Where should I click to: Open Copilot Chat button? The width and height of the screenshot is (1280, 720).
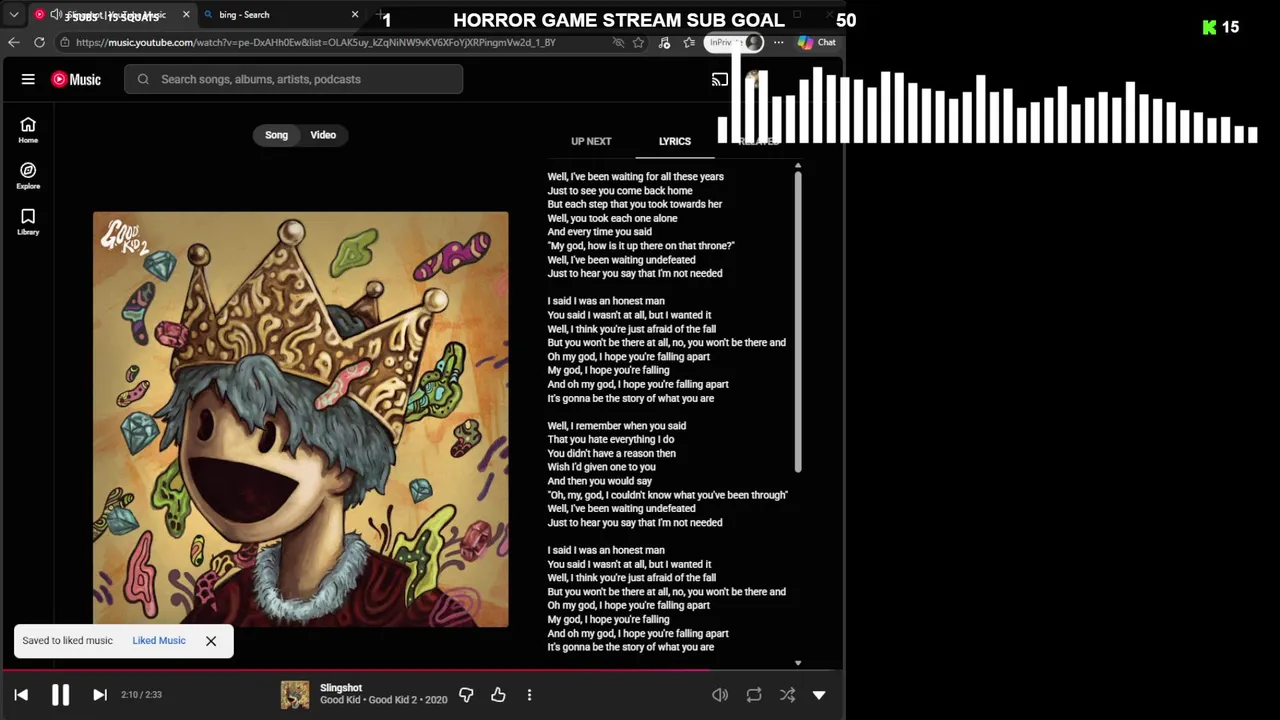[817, 42]
